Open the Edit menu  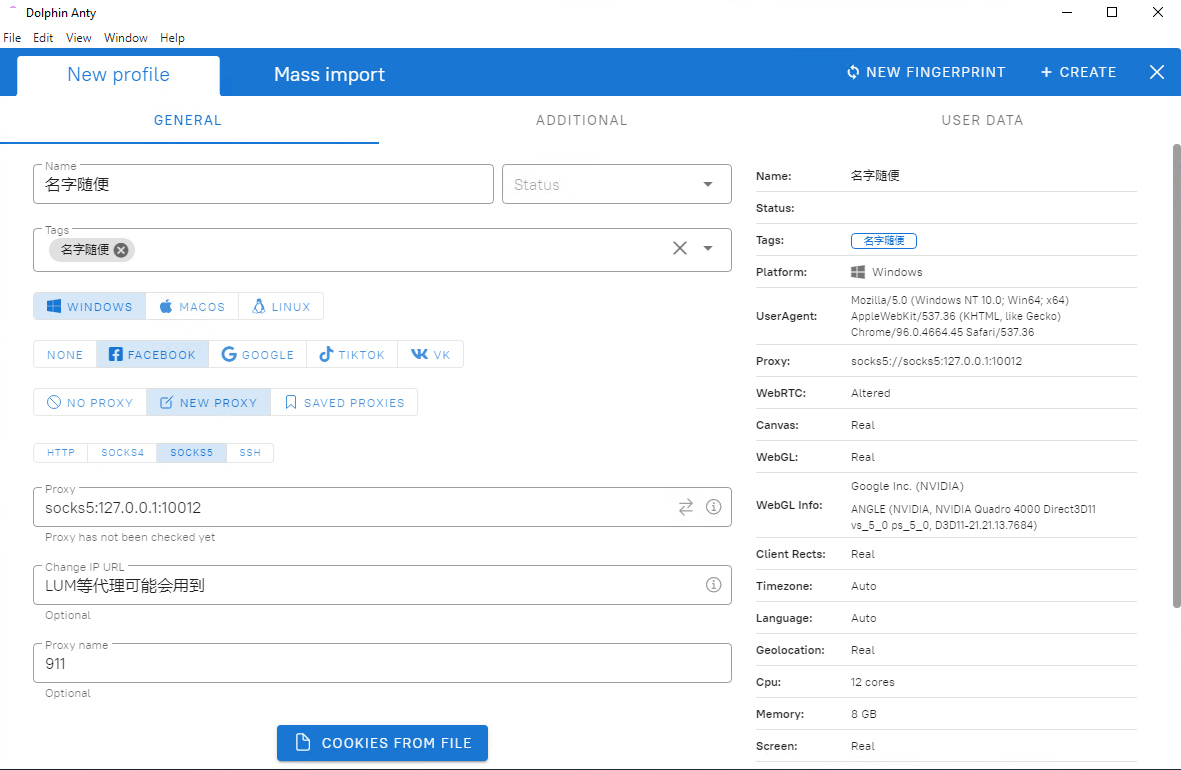pos(43,38)
